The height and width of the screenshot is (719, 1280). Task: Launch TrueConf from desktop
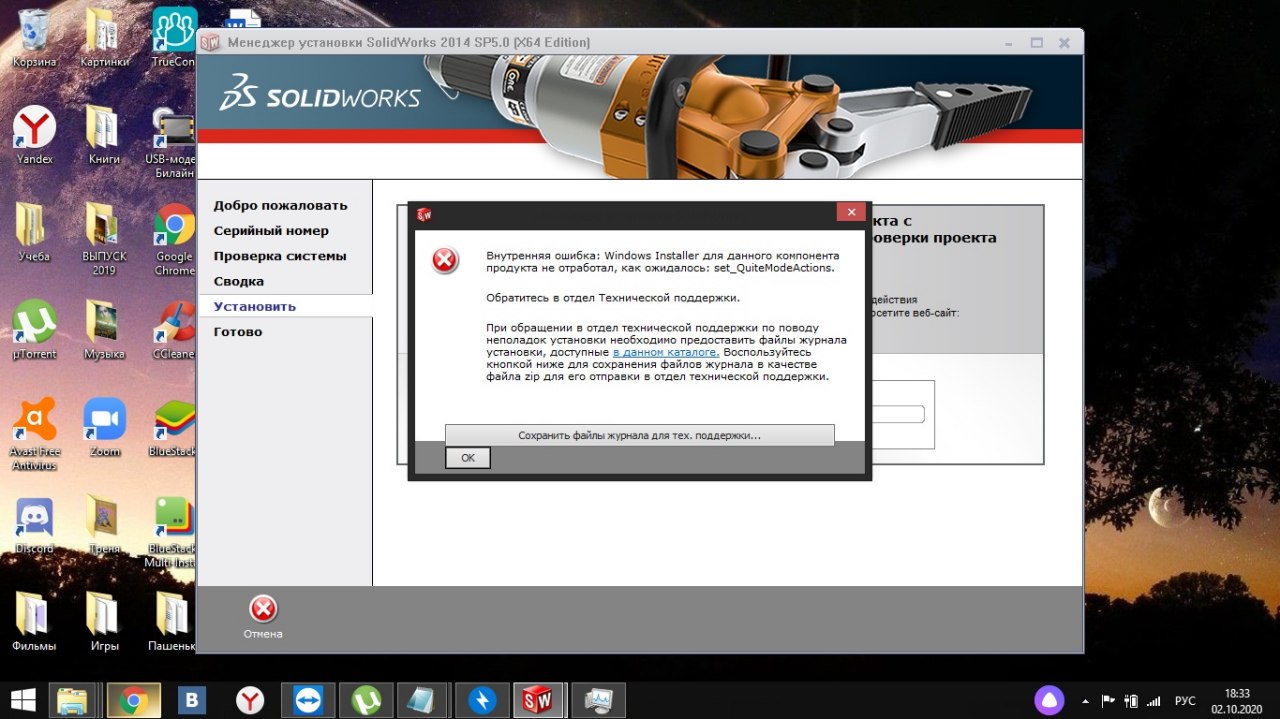pos(174,38)
